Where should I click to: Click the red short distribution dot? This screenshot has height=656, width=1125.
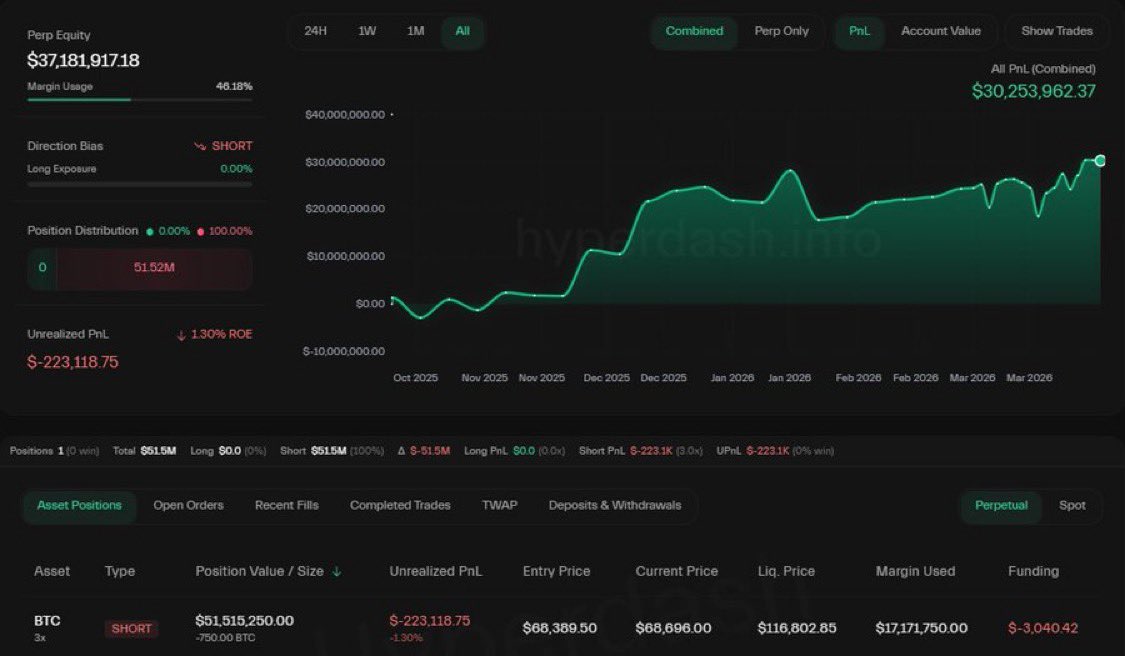200,232
